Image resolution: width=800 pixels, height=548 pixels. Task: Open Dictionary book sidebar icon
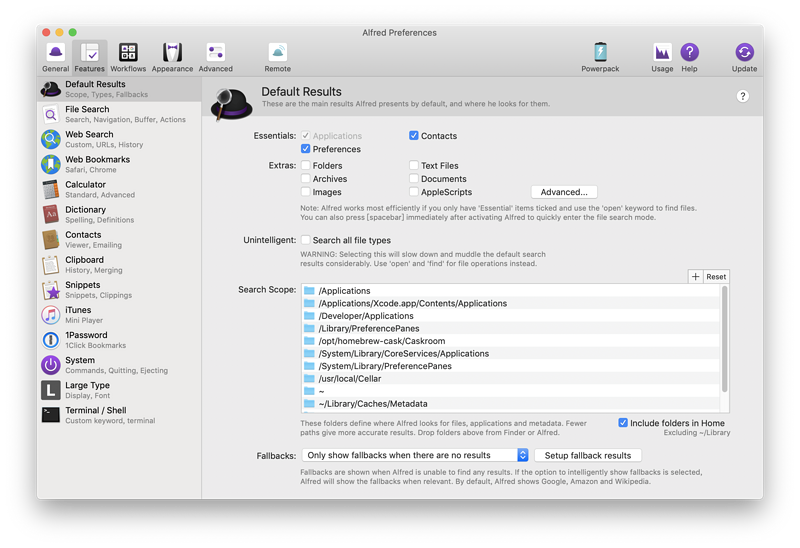coord(51,214)
